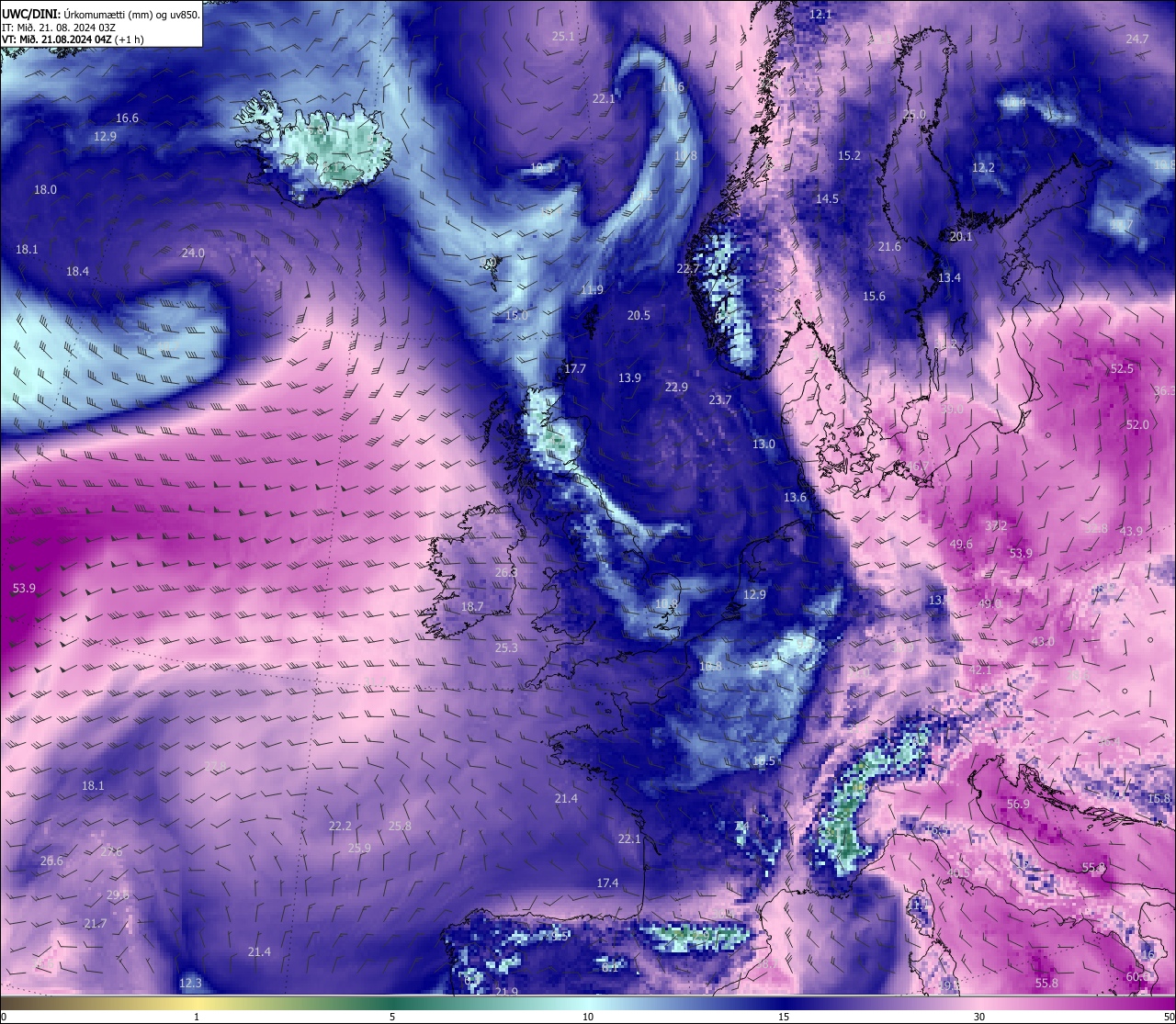Click the 13.4 value label

pyautogui.click(x=949, y=278)
